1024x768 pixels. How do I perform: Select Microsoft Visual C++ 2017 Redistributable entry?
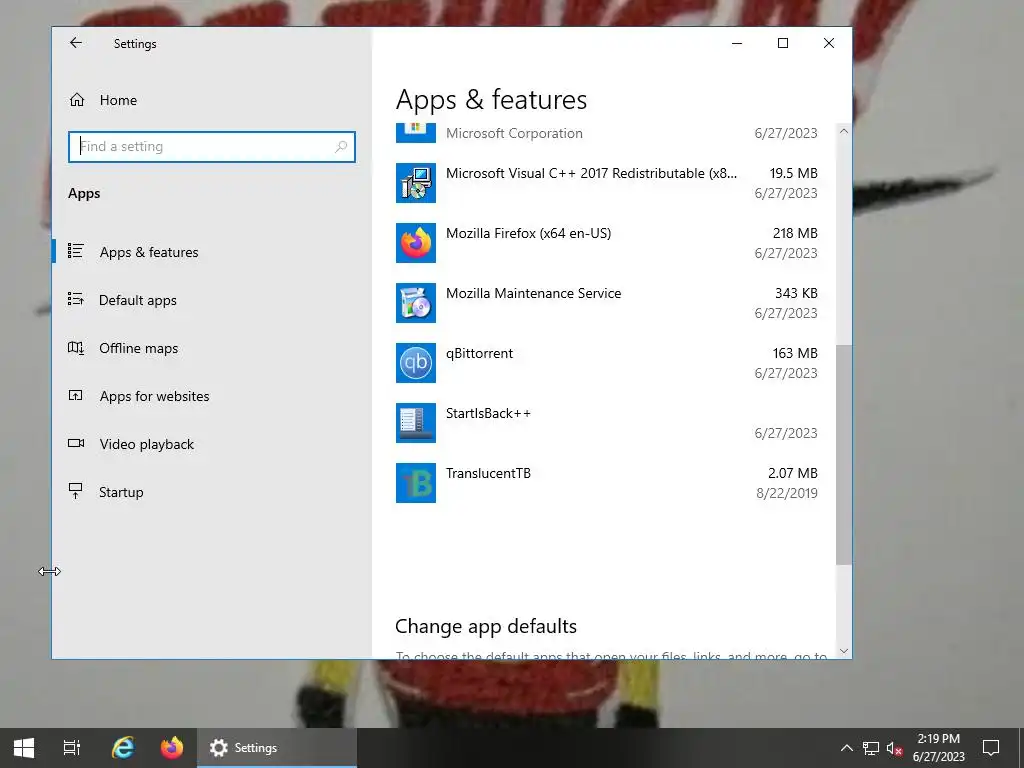[607, 183]
